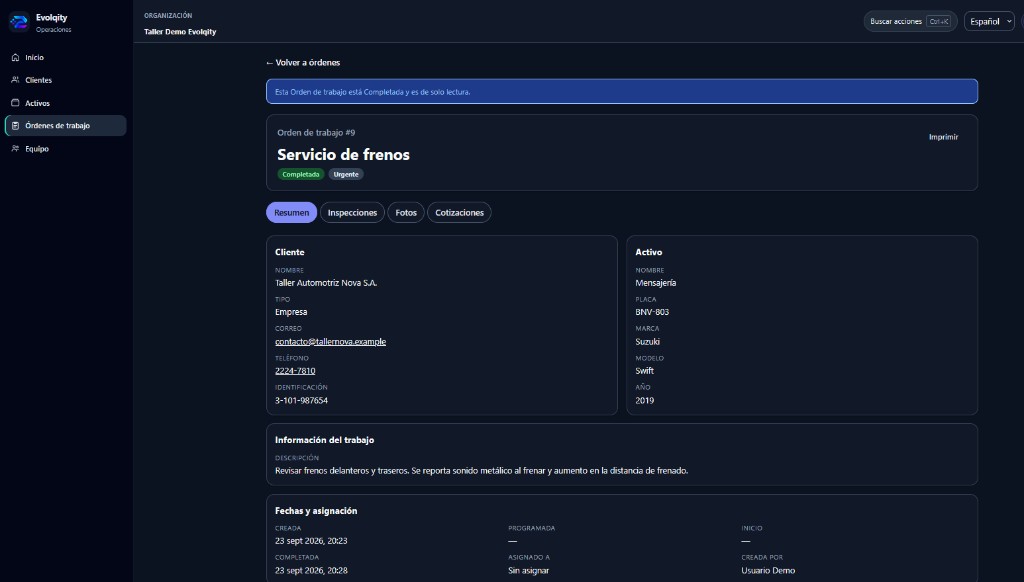Click plate value BNV-803

click(652, 312)
